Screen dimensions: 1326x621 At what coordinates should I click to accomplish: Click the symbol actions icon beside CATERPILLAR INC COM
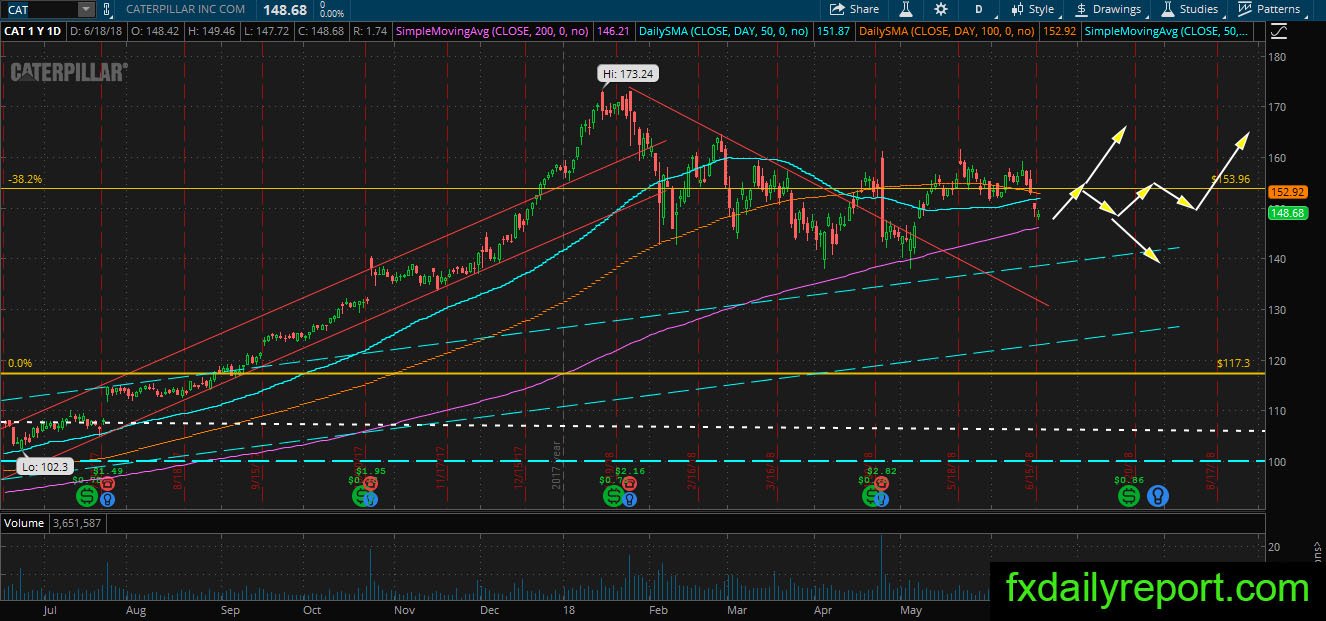pyautogui.click(x=109, y=9)
